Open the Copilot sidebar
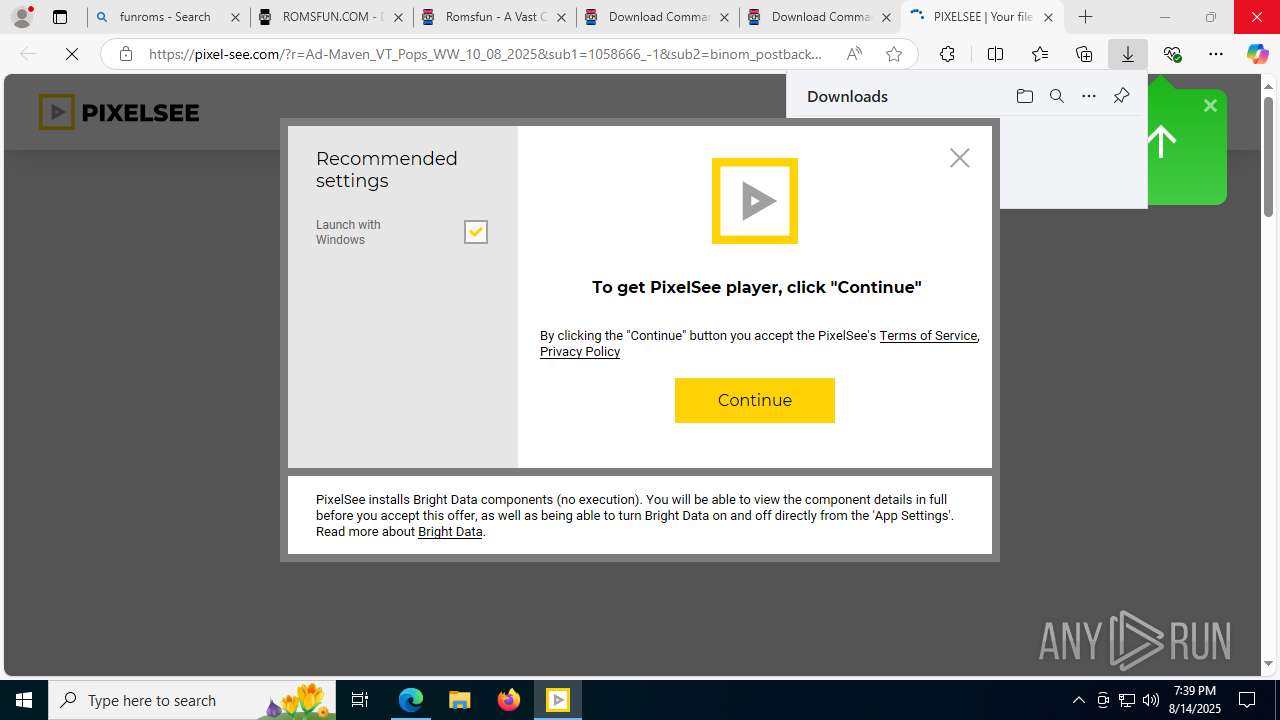The height and width of the screenshot is (720, 1280). (x=1258, y=54)
